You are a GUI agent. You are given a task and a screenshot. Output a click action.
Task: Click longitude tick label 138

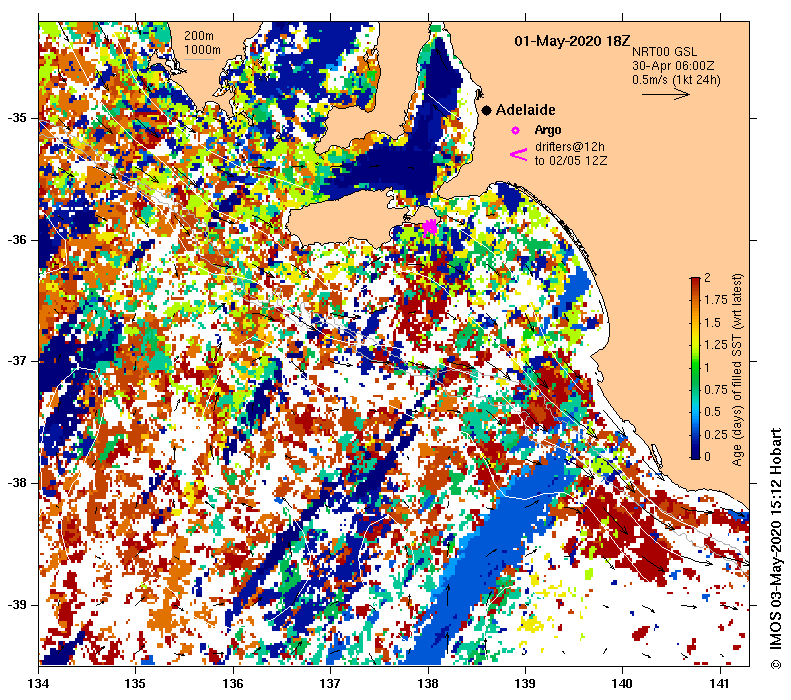pos(428,683)
